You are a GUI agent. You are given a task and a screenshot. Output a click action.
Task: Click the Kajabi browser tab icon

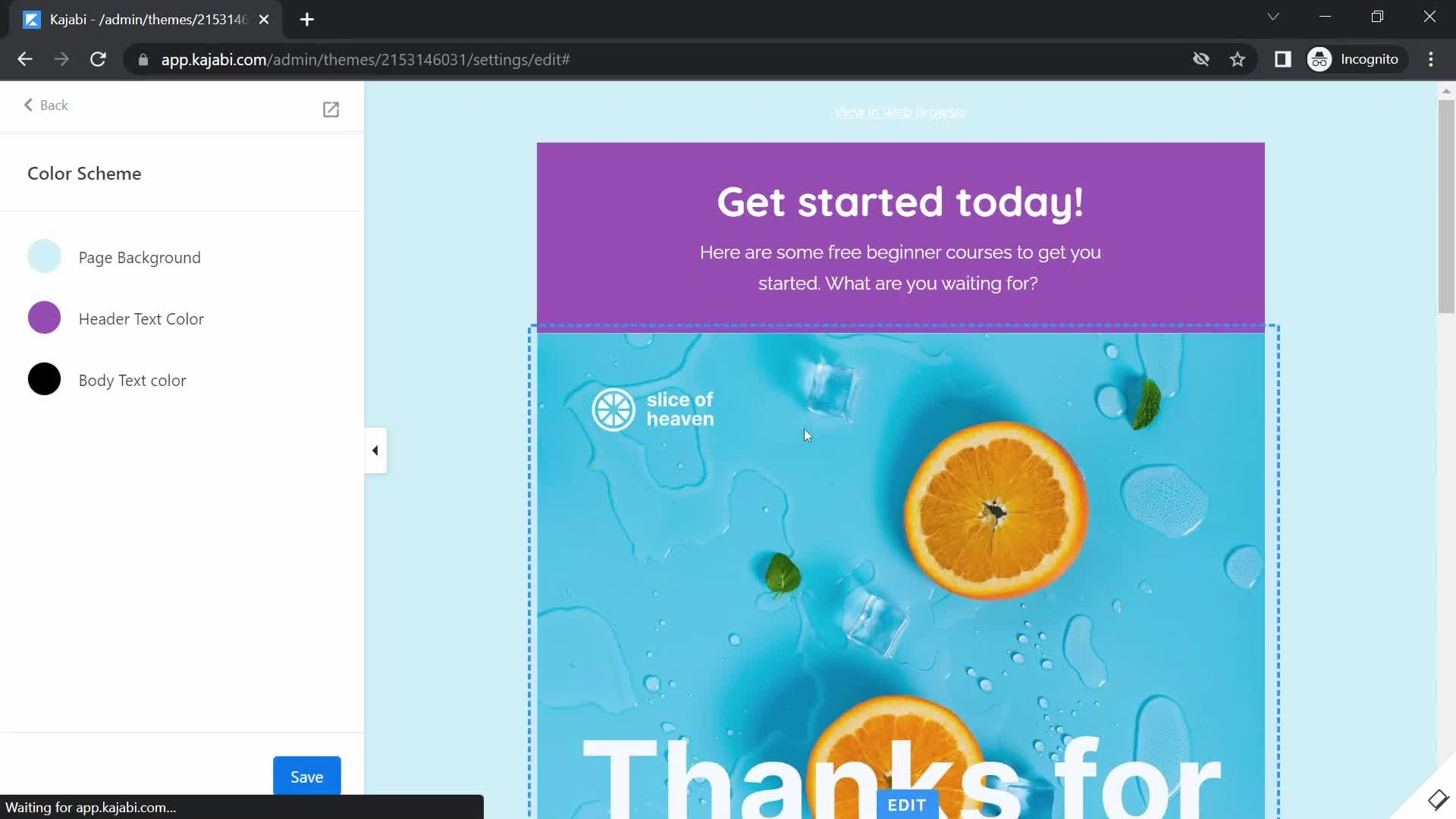[x=31, y=19]
